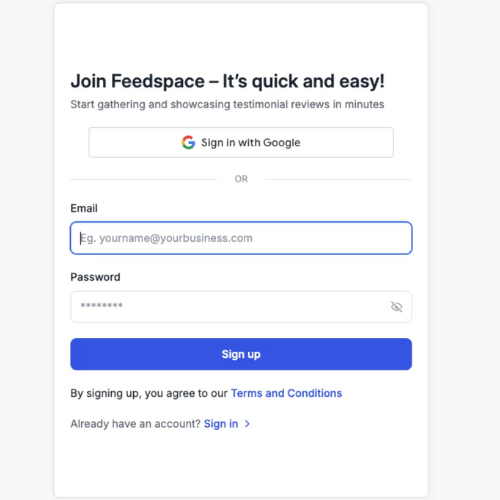Click the Google G logo icon
Image resolution: width=500 pixels, height=500 pixels.
coord(188,142)
